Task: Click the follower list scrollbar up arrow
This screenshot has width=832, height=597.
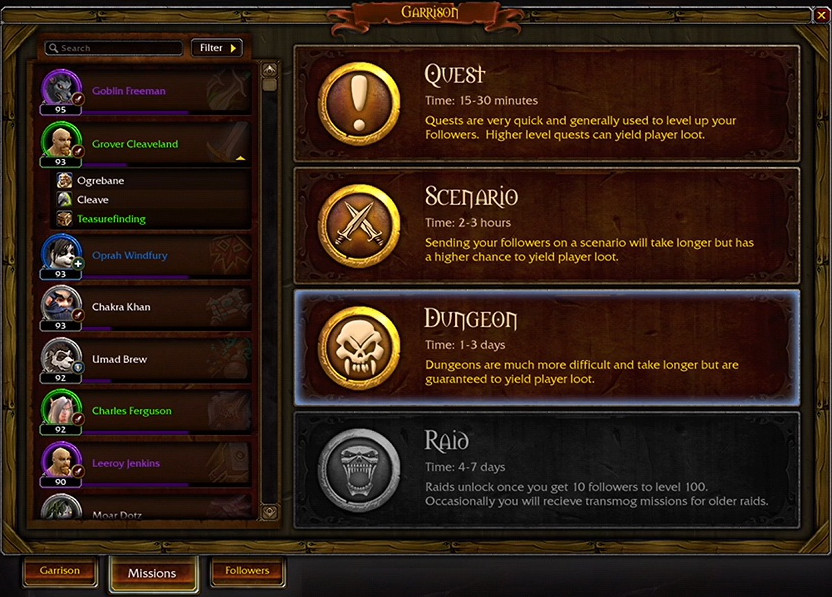Action: (270, 70)
